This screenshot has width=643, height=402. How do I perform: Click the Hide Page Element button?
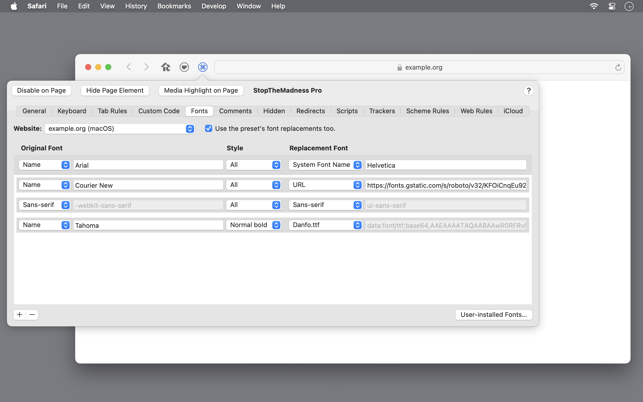pos(115,91)
